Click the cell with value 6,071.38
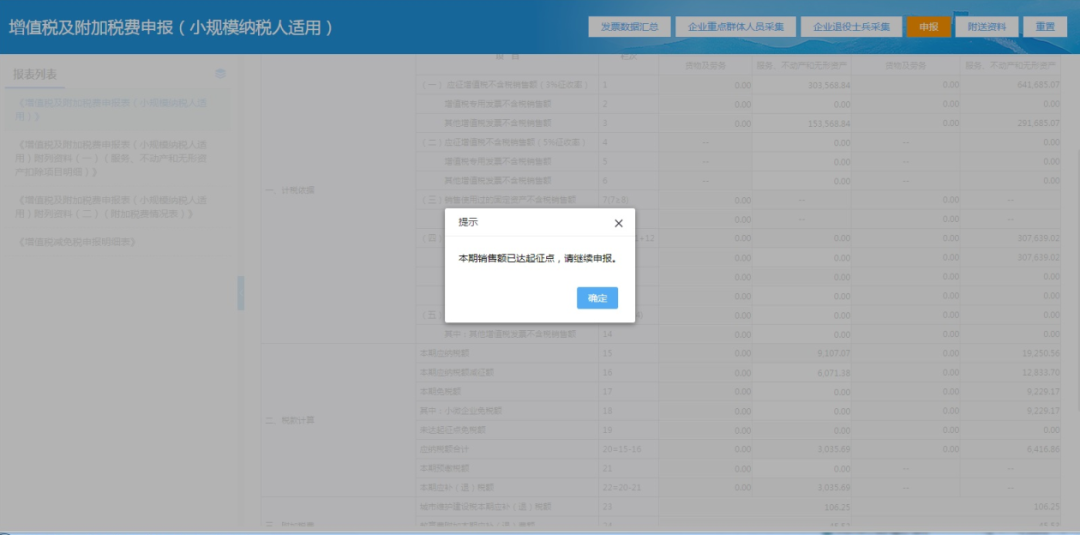This screenshot has width=1080, height=535. coord(802,373)
